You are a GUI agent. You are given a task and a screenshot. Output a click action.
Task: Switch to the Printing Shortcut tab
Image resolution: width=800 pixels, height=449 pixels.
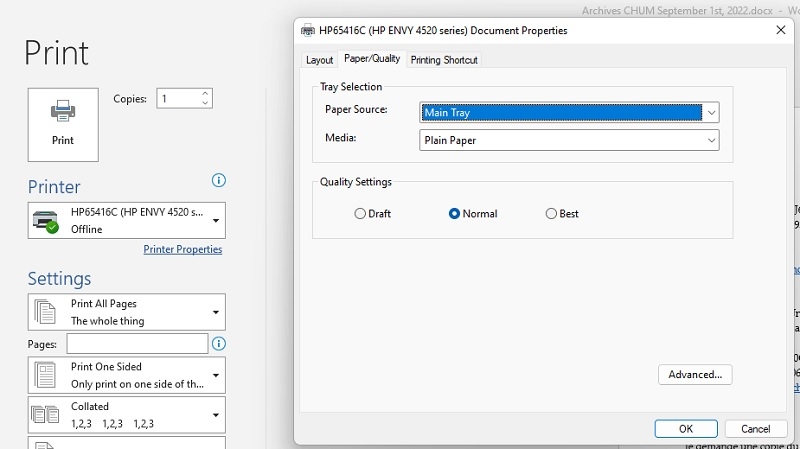pyautogui.click(x=444, y=60)
